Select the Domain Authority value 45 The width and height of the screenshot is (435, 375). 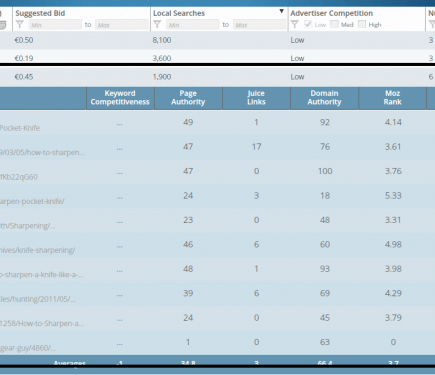(325, 318)
